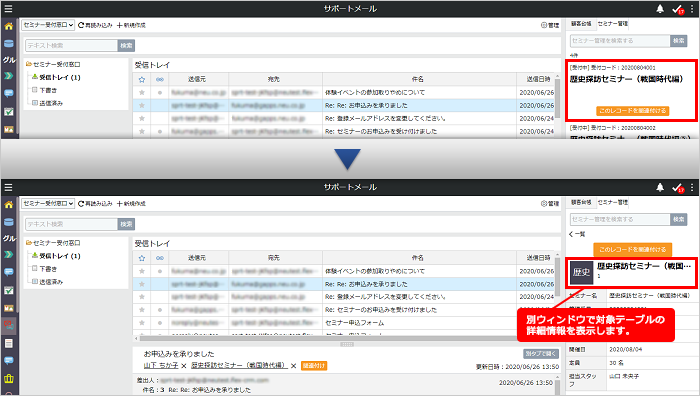The width and height of the screenshot is (700, 396).
Task: Open the three-dot menu in lower screenshot
Action: 692,188
